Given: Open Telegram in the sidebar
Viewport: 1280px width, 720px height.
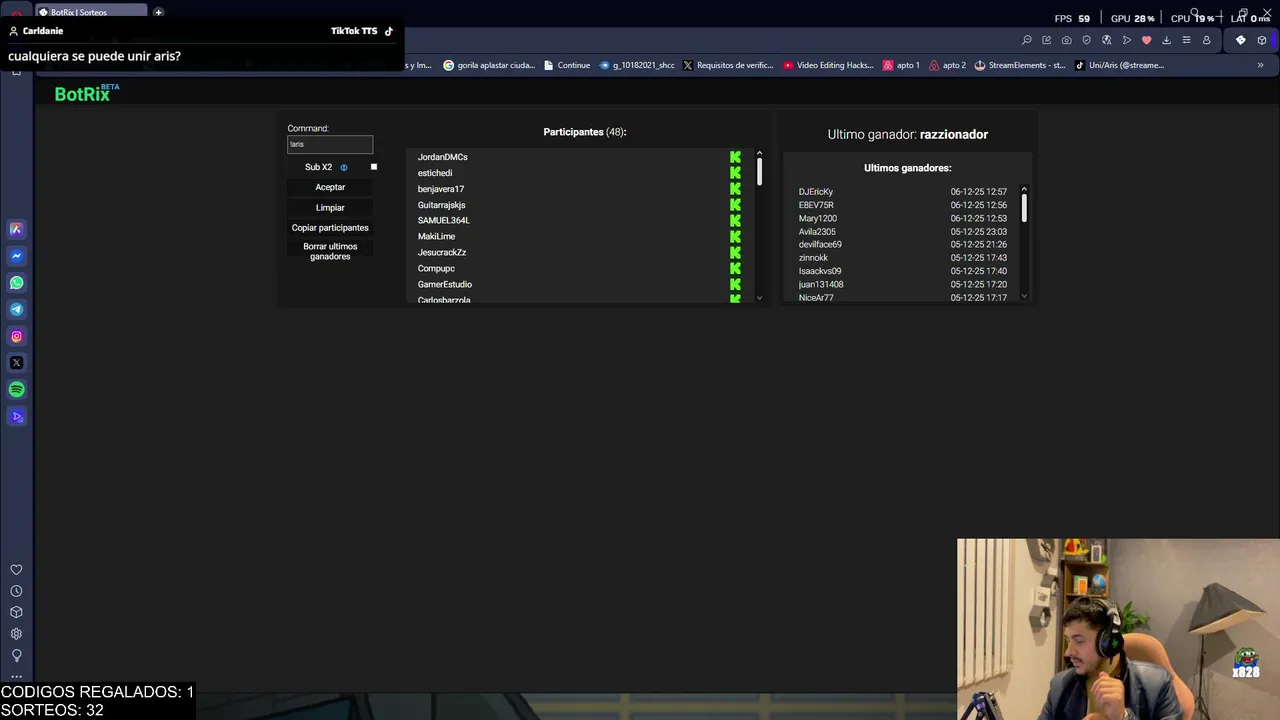Looking at the screenshot, I should tap(16, 309).
